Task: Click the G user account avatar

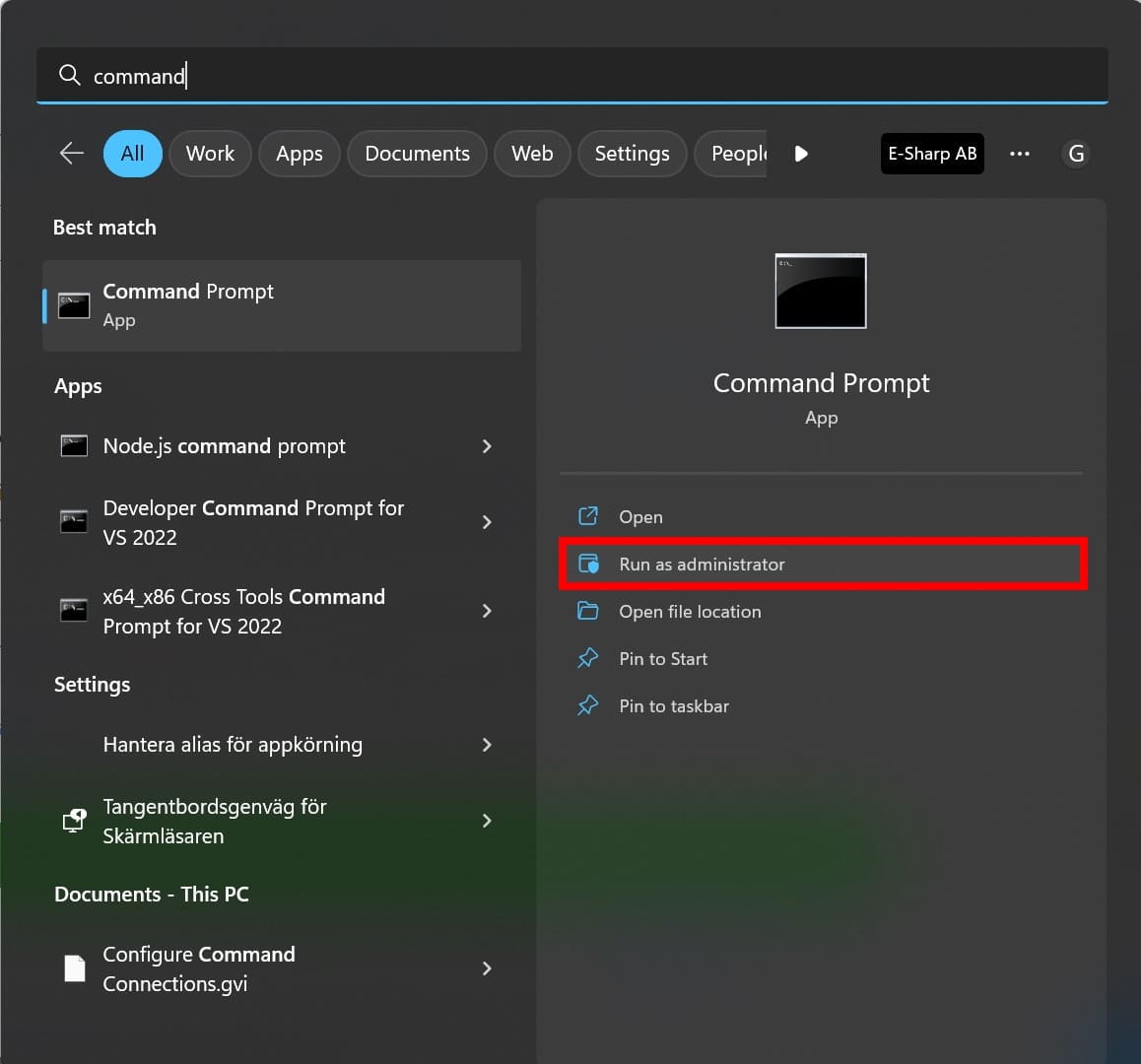Action: coord(1076,154)
